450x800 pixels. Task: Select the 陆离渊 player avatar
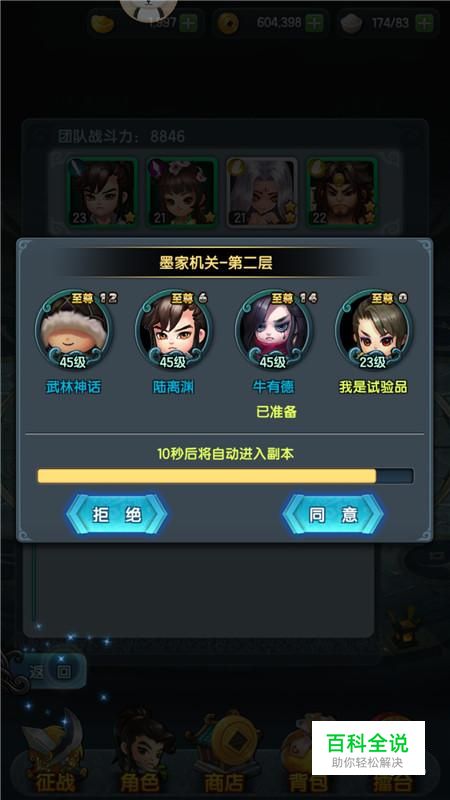(173, 329)
